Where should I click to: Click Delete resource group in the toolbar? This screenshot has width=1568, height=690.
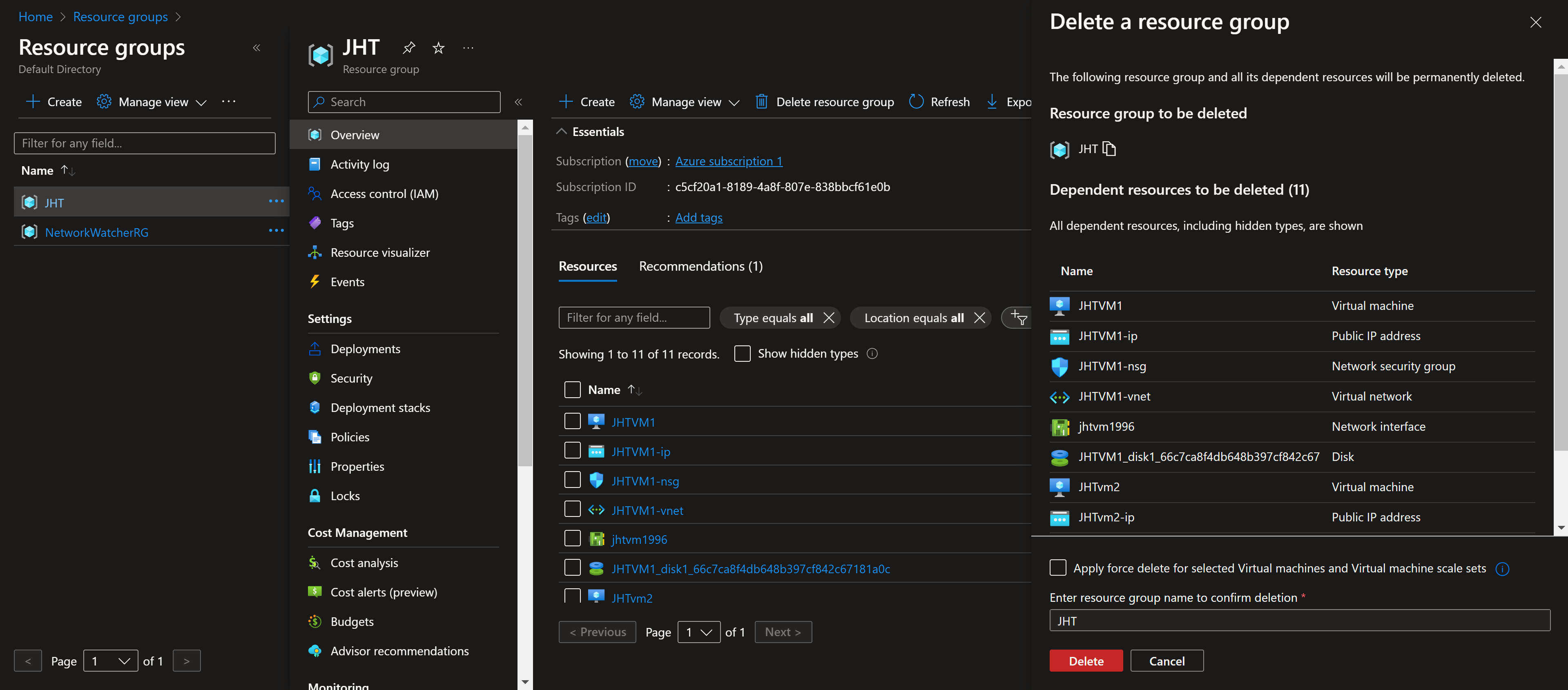coord(824,102)
